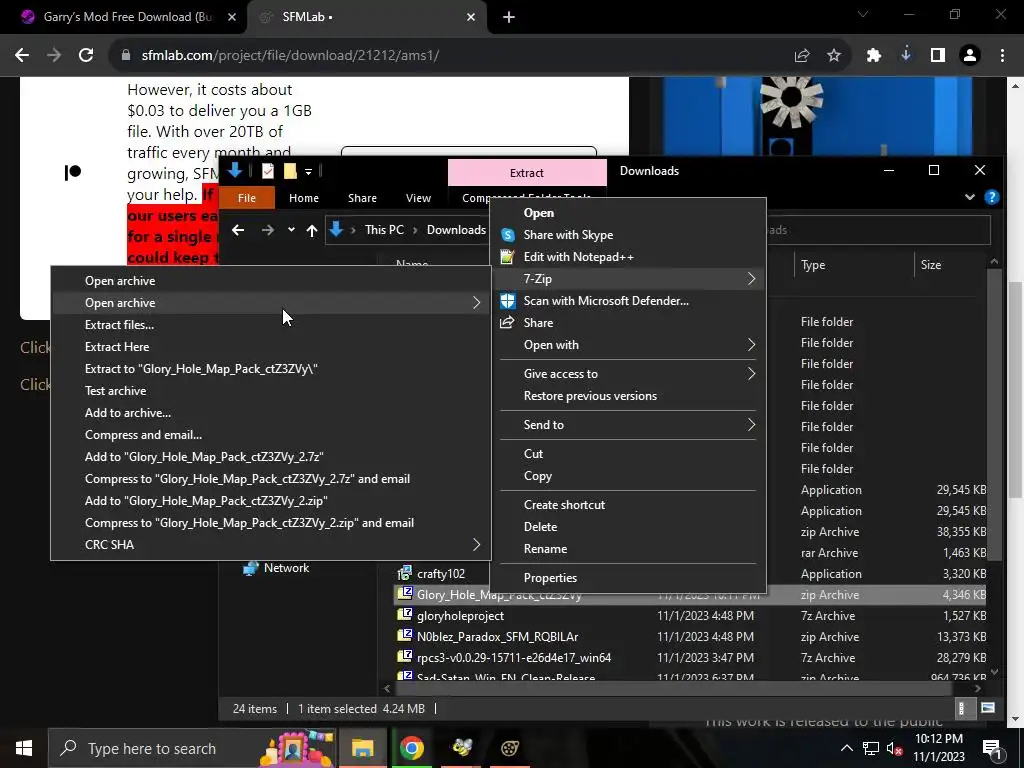Open the Chrome tab search dropdown
This screenshot has width=1024, height=768.
coord(863,14)
